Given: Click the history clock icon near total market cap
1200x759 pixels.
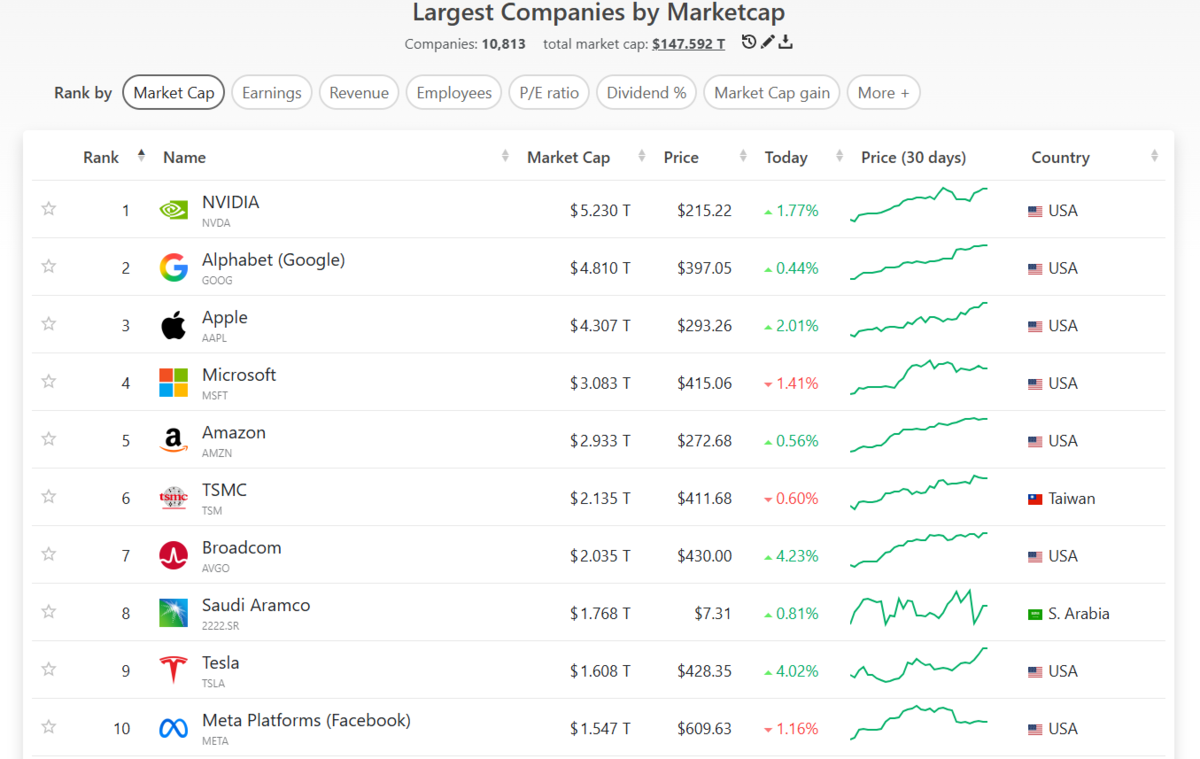Looking at the screenshot, I should pos(748,42).
